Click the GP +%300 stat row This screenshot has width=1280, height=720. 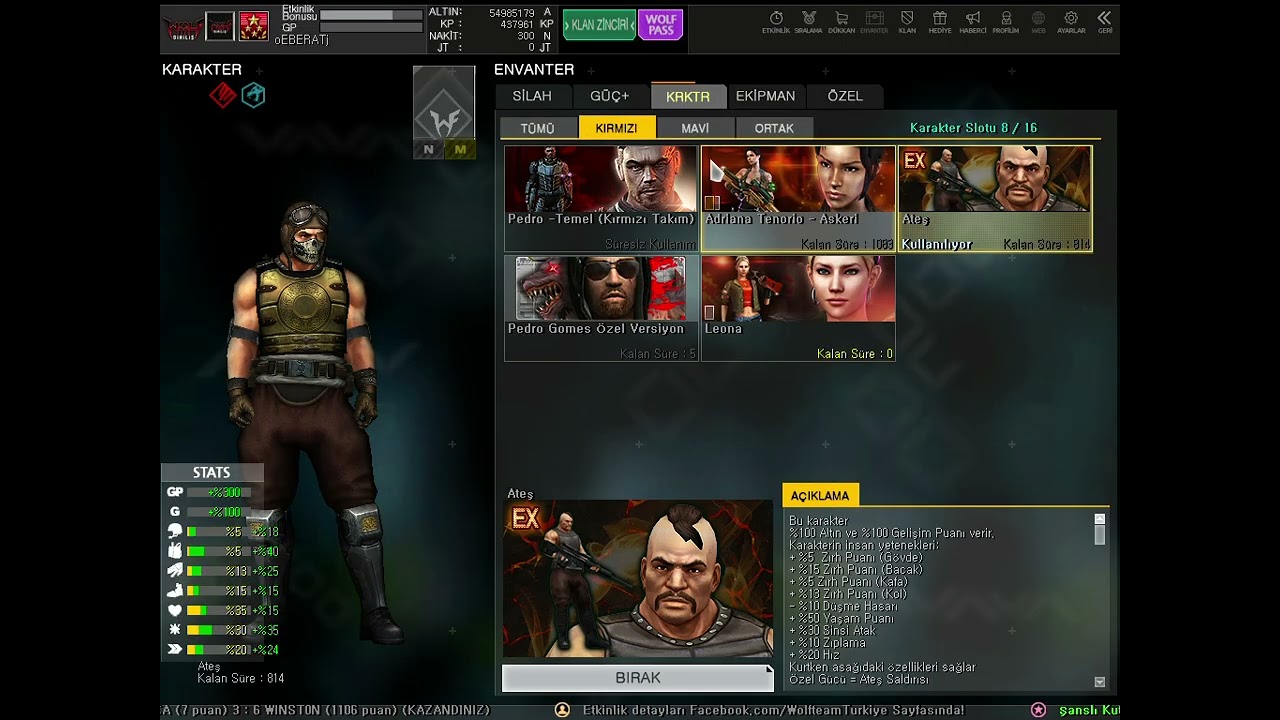tap(212, 492)
